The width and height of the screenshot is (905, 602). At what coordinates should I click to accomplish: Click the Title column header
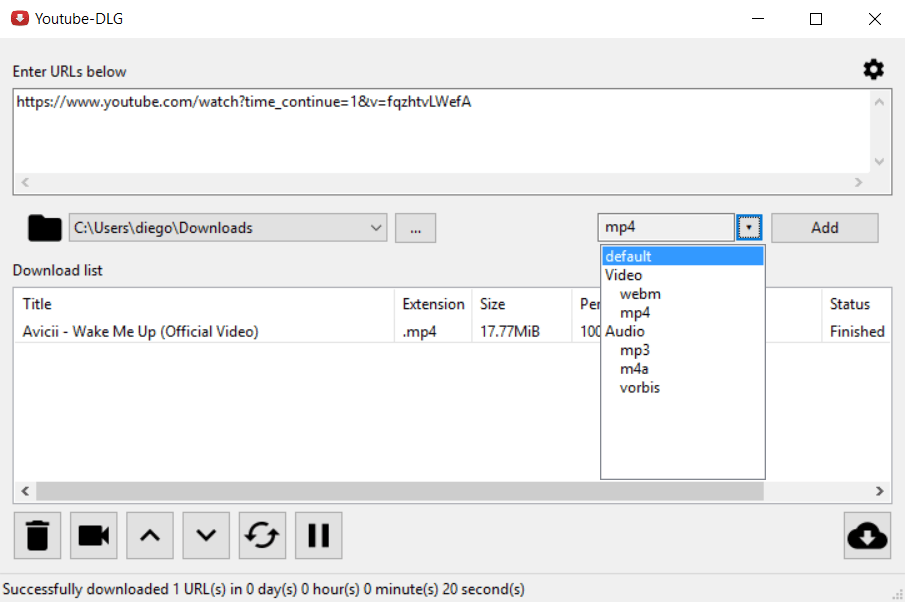(37, 304)
